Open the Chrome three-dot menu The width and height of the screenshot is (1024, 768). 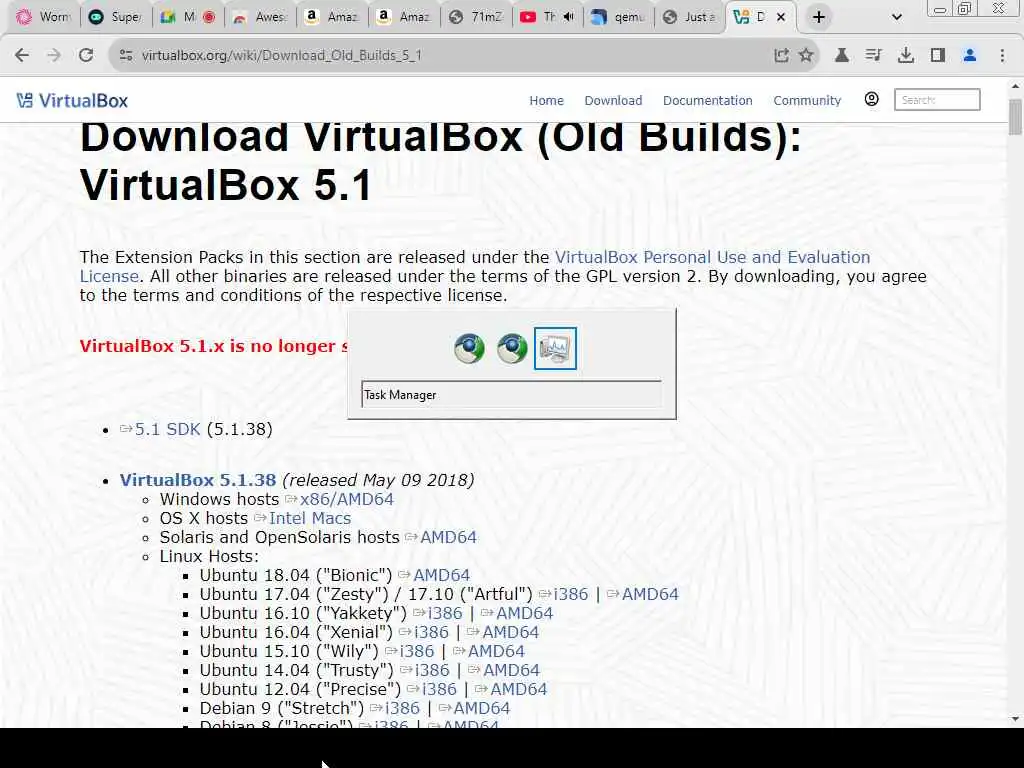[1002, 56]
